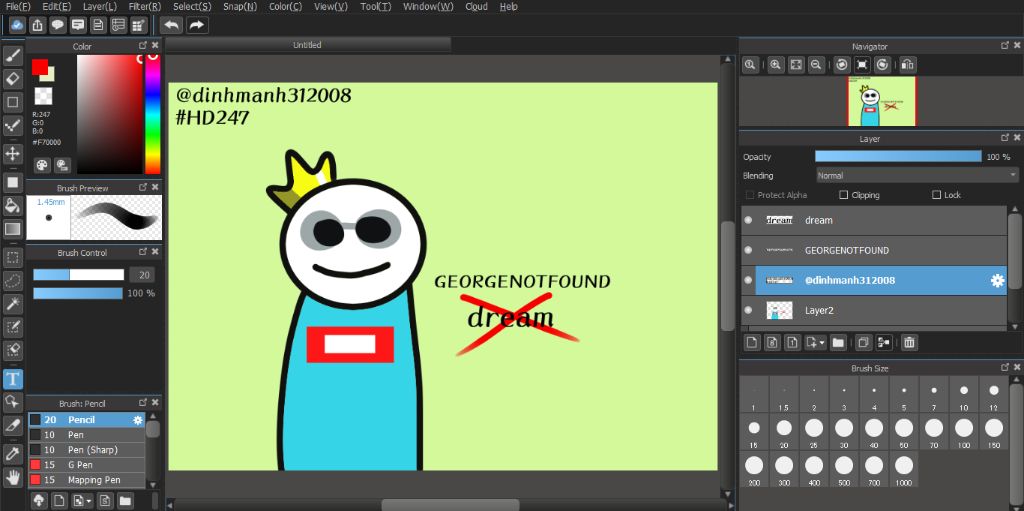
Task: Hide the GEORGENOTFOUND layer
Action: (x=748, y=250)
